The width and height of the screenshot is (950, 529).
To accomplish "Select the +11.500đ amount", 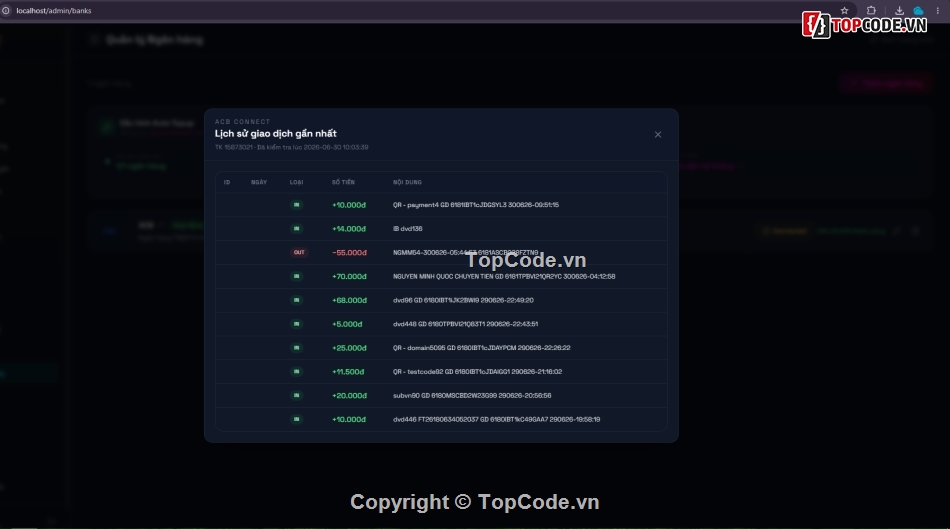I will point(348,371).
